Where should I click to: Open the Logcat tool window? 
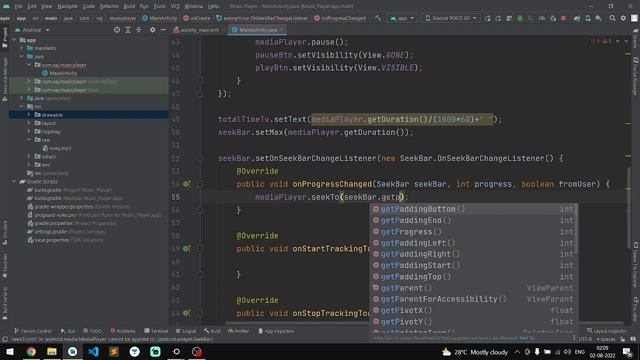click(186, 331)
